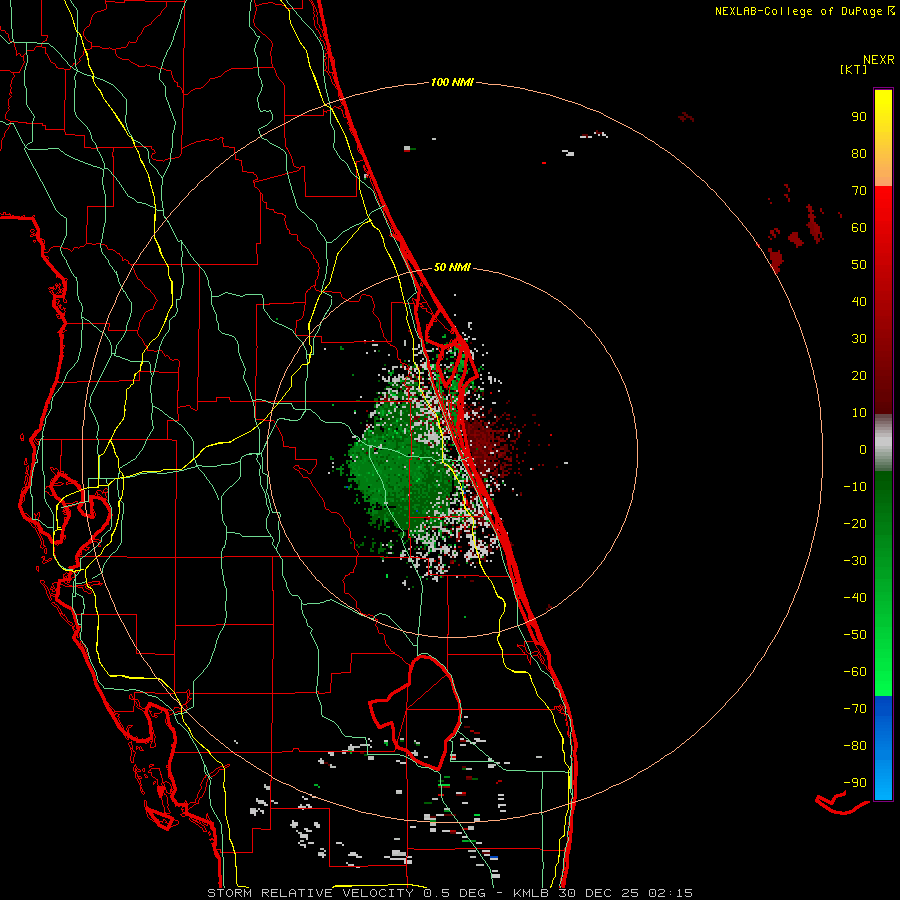Viewport: 900px width, 900px height.
Task: Click the NEXLAB-College of DuPage credit text
Action: [804, 11]
